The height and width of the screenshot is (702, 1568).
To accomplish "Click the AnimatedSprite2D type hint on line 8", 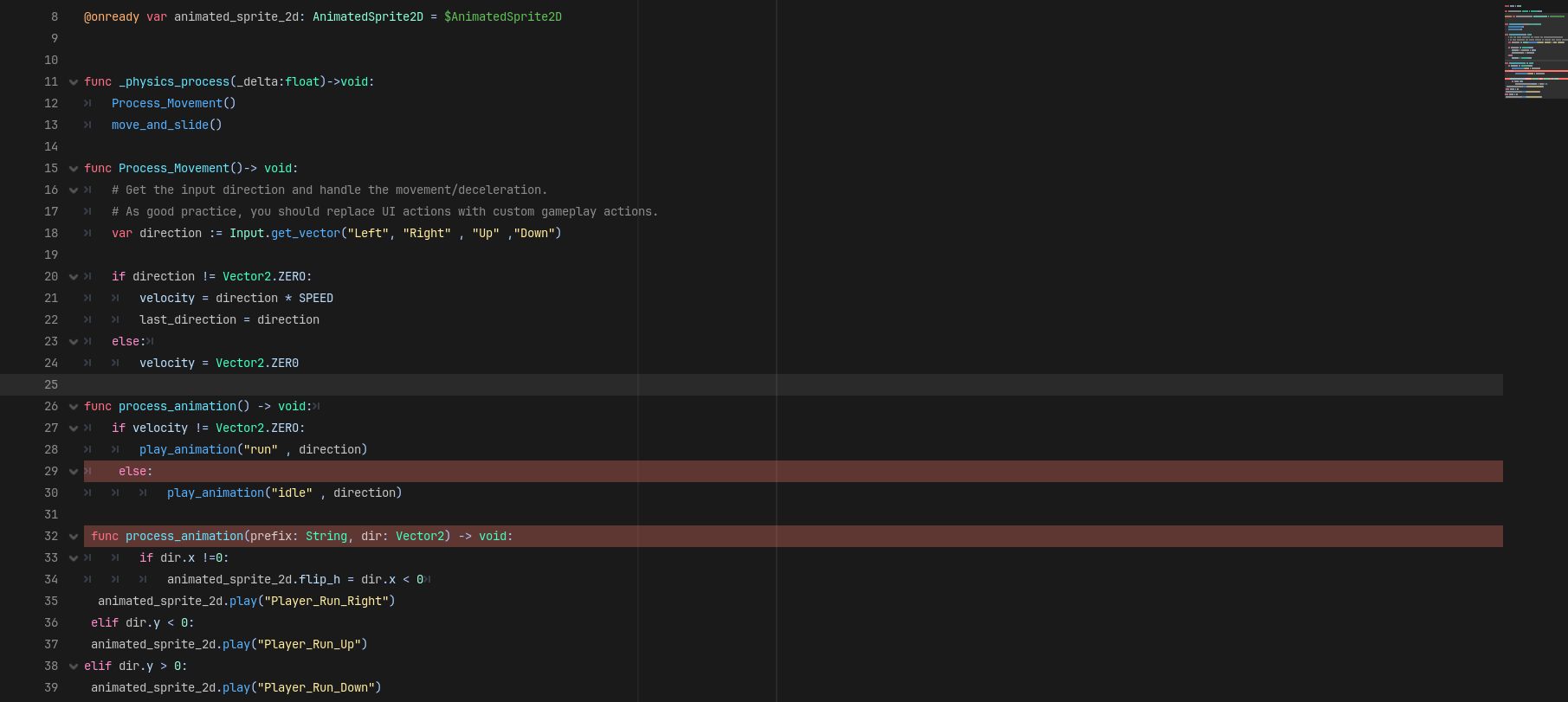I will [x=368, y=16].
